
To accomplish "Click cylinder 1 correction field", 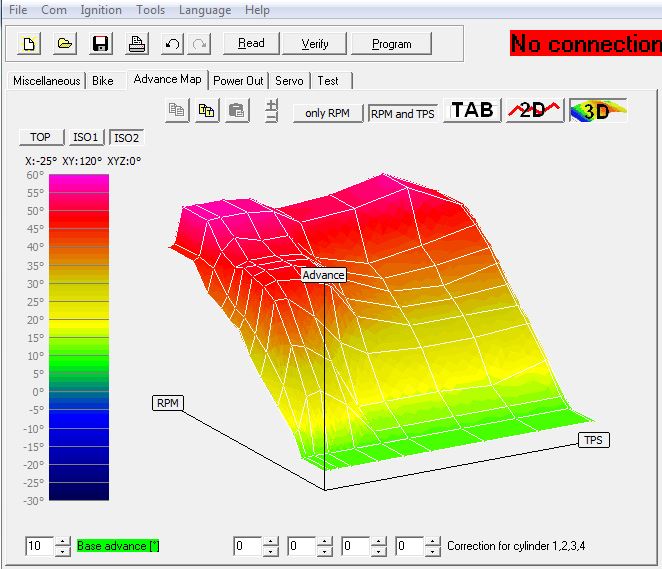I will coord(248,546).
